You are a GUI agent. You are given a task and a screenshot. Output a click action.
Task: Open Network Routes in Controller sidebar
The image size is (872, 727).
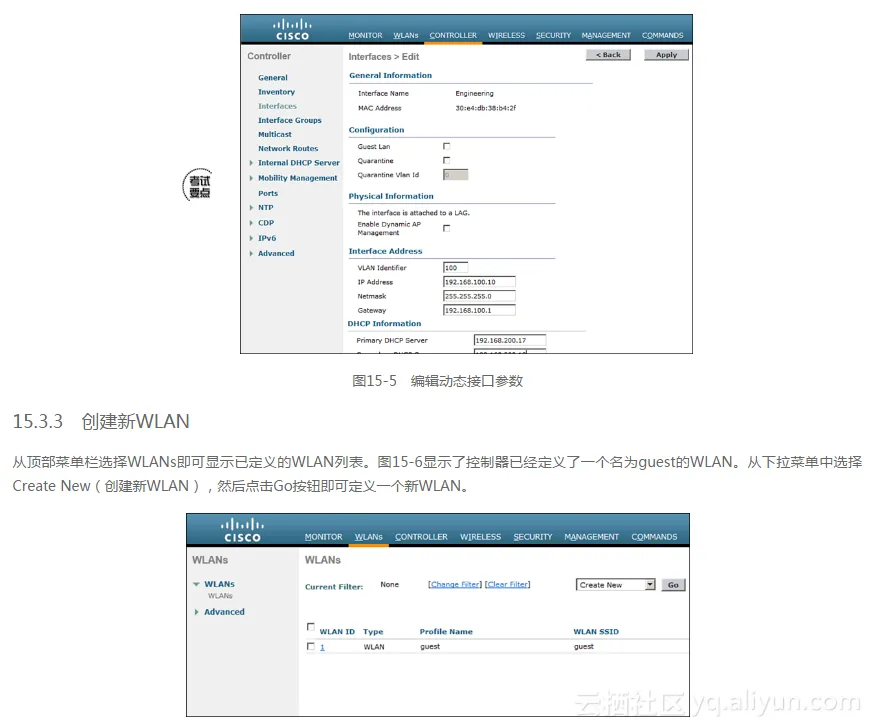288,149
